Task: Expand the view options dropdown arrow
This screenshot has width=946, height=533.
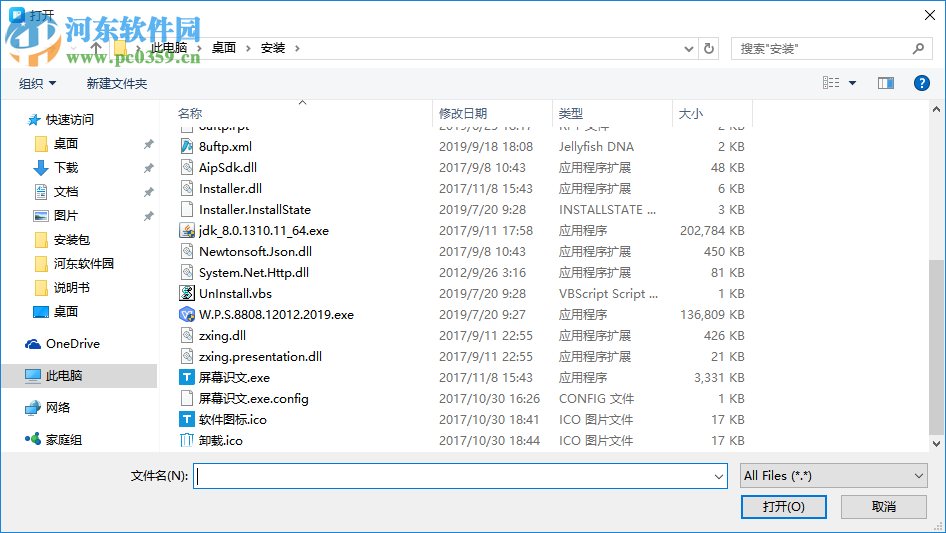Action: tap(852, 83)
